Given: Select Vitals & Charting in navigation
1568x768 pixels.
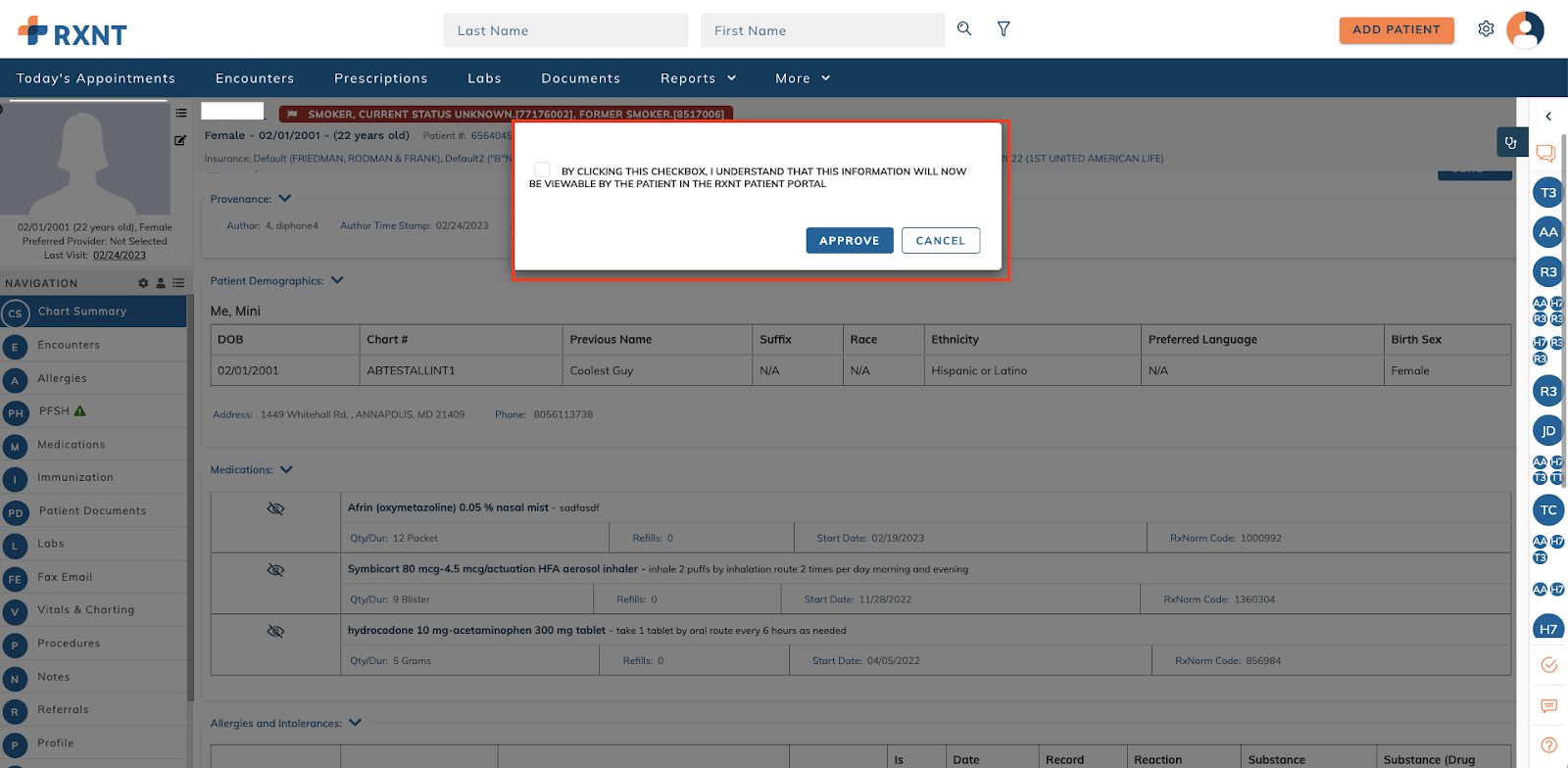Looking at the screenshot, I should click(85, 610).
